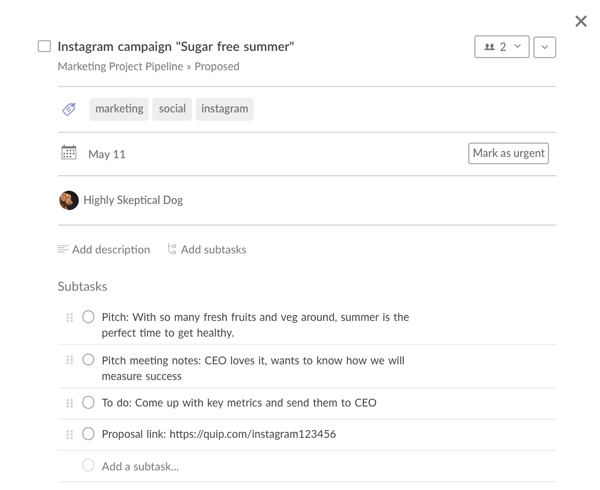Close the task detail panel
This screenshot has width=600, height=490.
pyautogui.click(x=581, y=21)
